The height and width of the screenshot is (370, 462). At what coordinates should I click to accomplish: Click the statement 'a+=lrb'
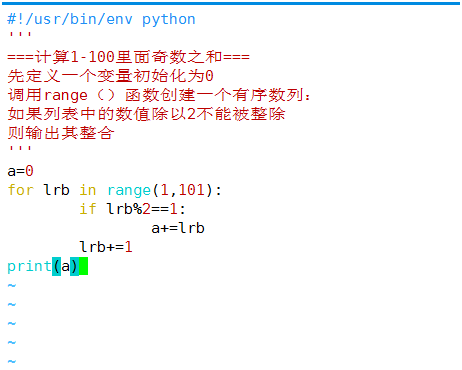[178, 228]
